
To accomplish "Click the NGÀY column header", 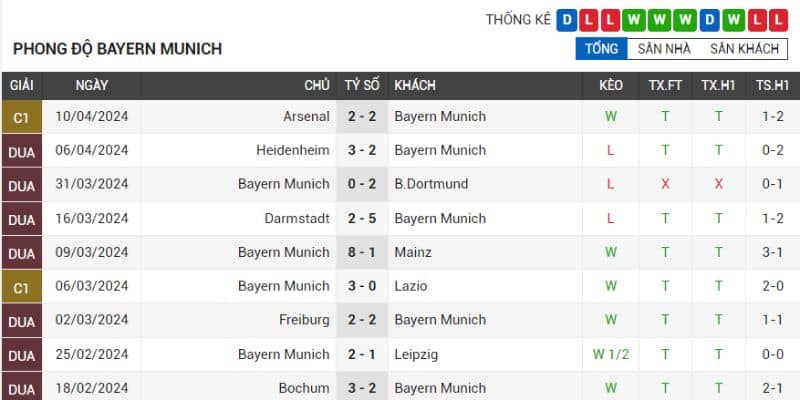I will point(92,86).
